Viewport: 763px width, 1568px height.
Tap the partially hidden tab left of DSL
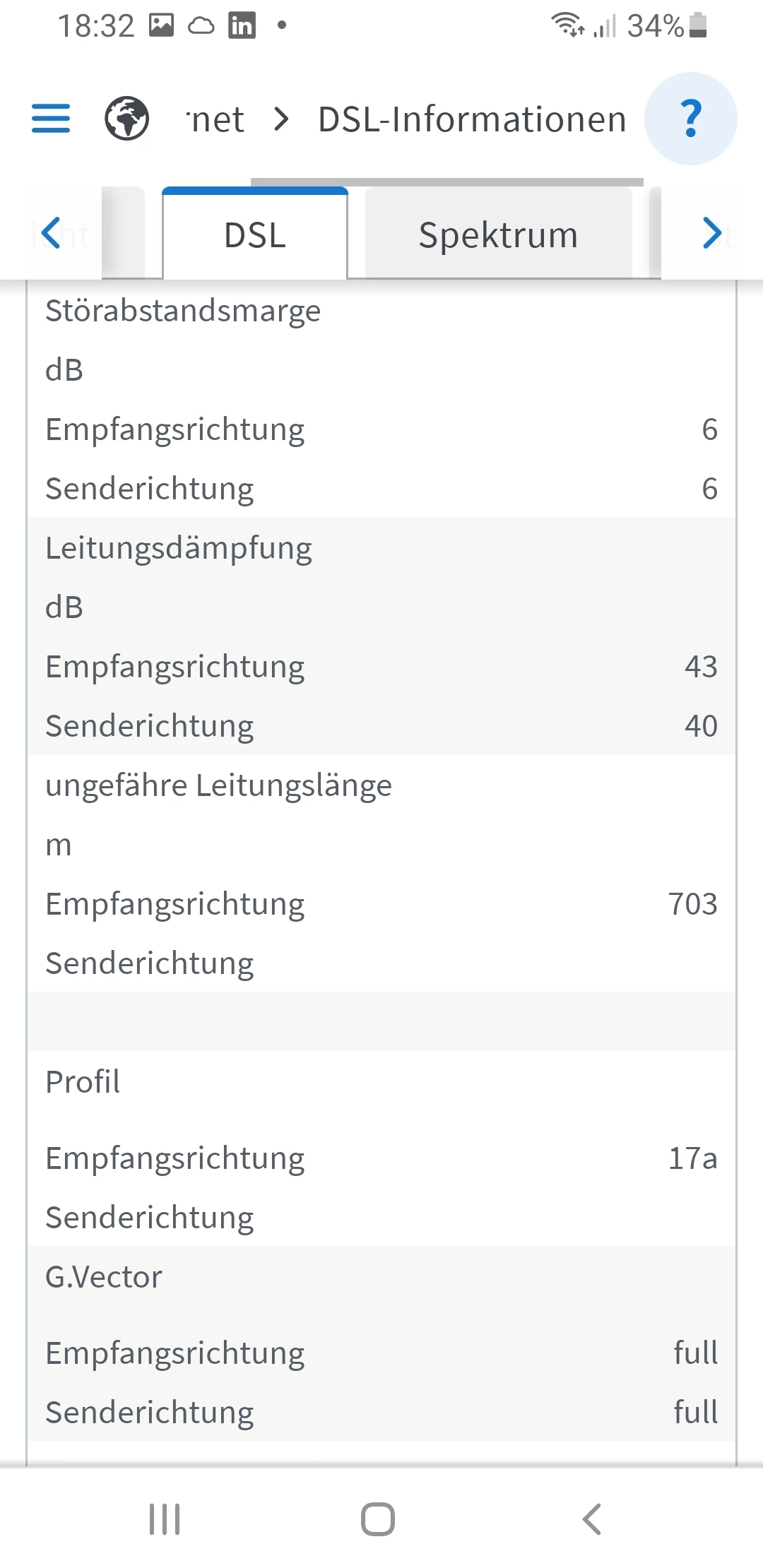coord(123,233)
